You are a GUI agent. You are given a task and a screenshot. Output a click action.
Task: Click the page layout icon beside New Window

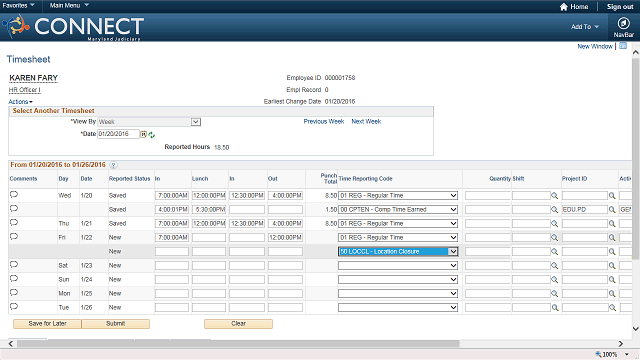tap(623, 46)
